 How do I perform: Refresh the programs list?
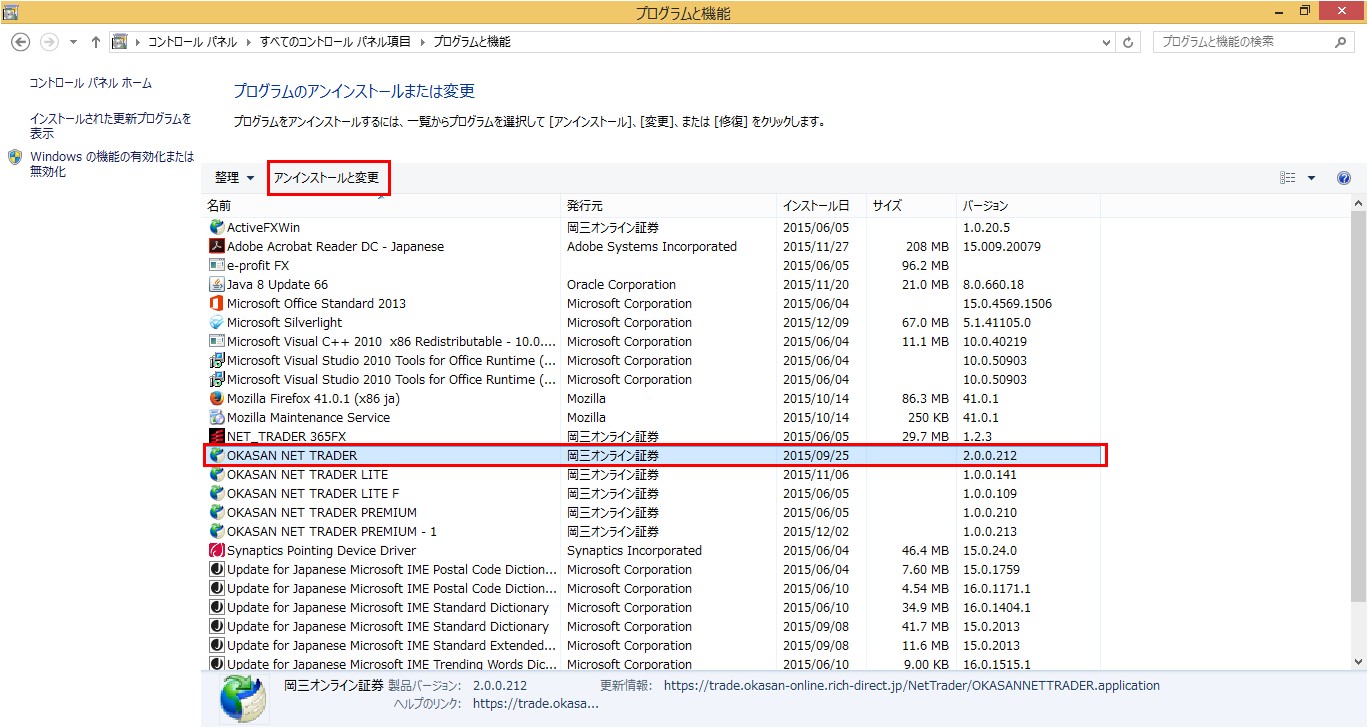click(x=1129, y=42)
